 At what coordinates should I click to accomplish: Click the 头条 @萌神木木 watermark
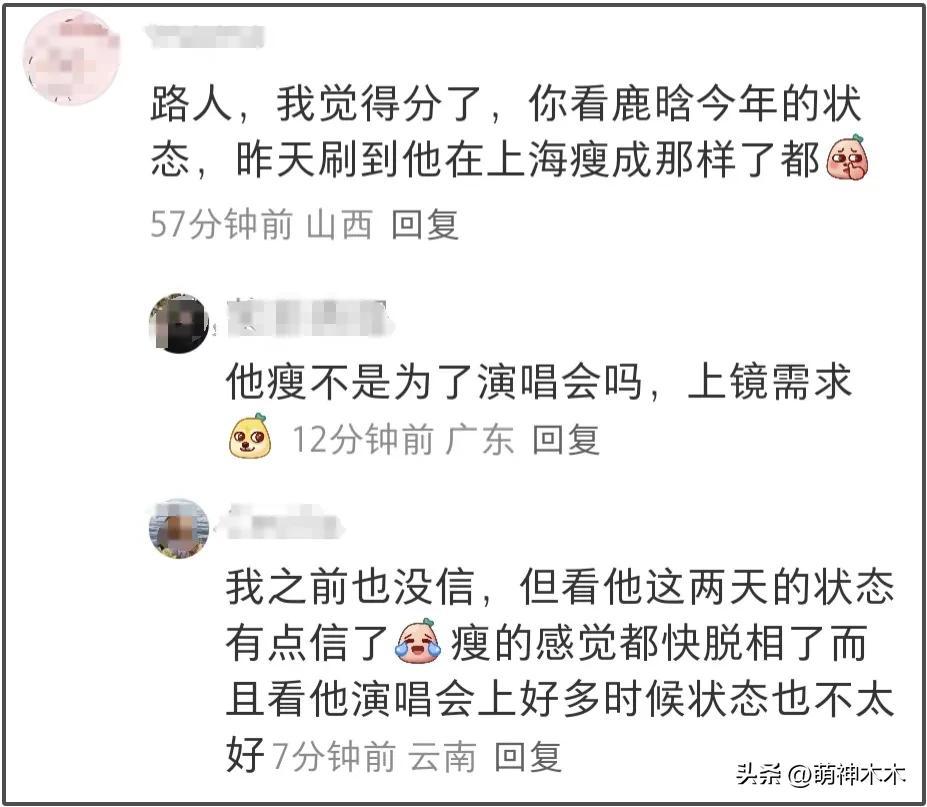[821, 774]
